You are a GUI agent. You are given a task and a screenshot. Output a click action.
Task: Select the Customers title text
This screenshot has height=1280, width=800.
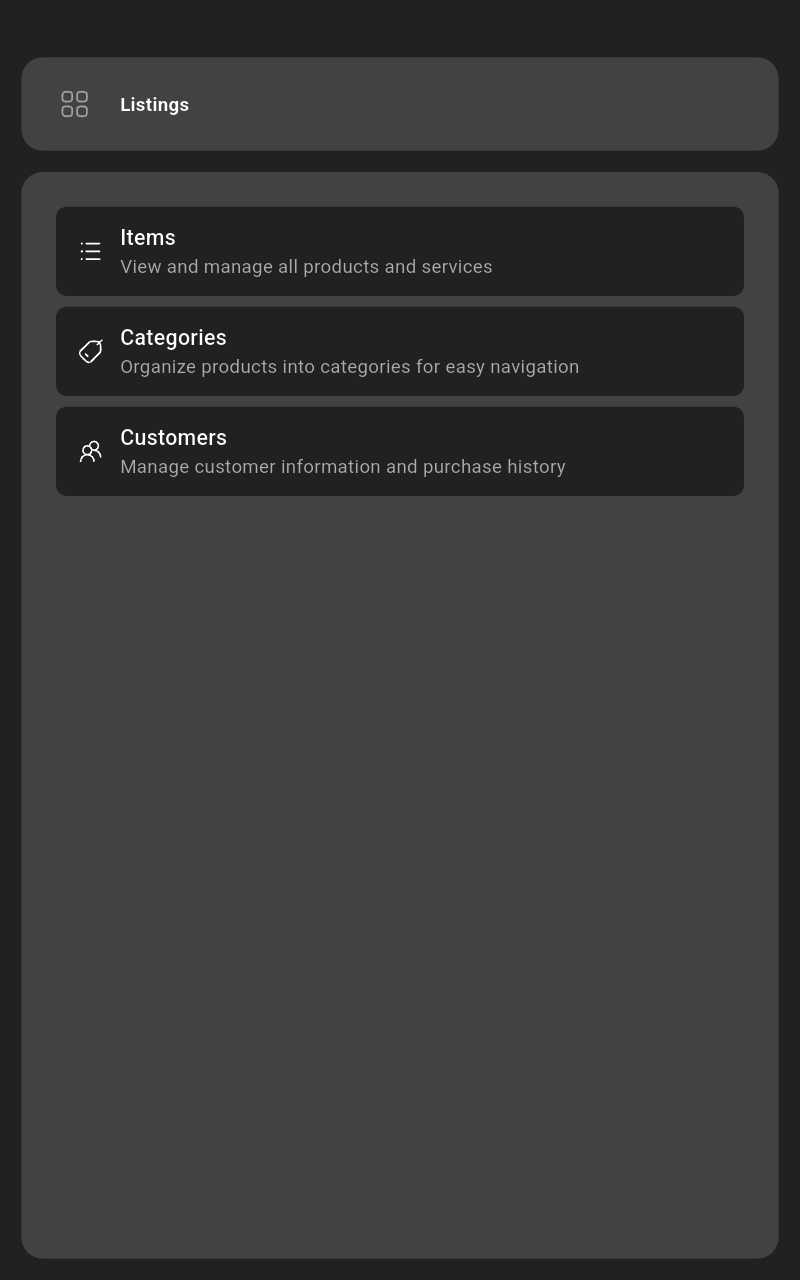point(173,438)
